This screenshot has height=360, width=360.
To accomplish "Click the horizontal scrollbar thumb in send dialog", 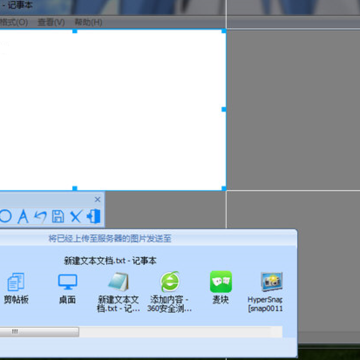I will [39, 332].
